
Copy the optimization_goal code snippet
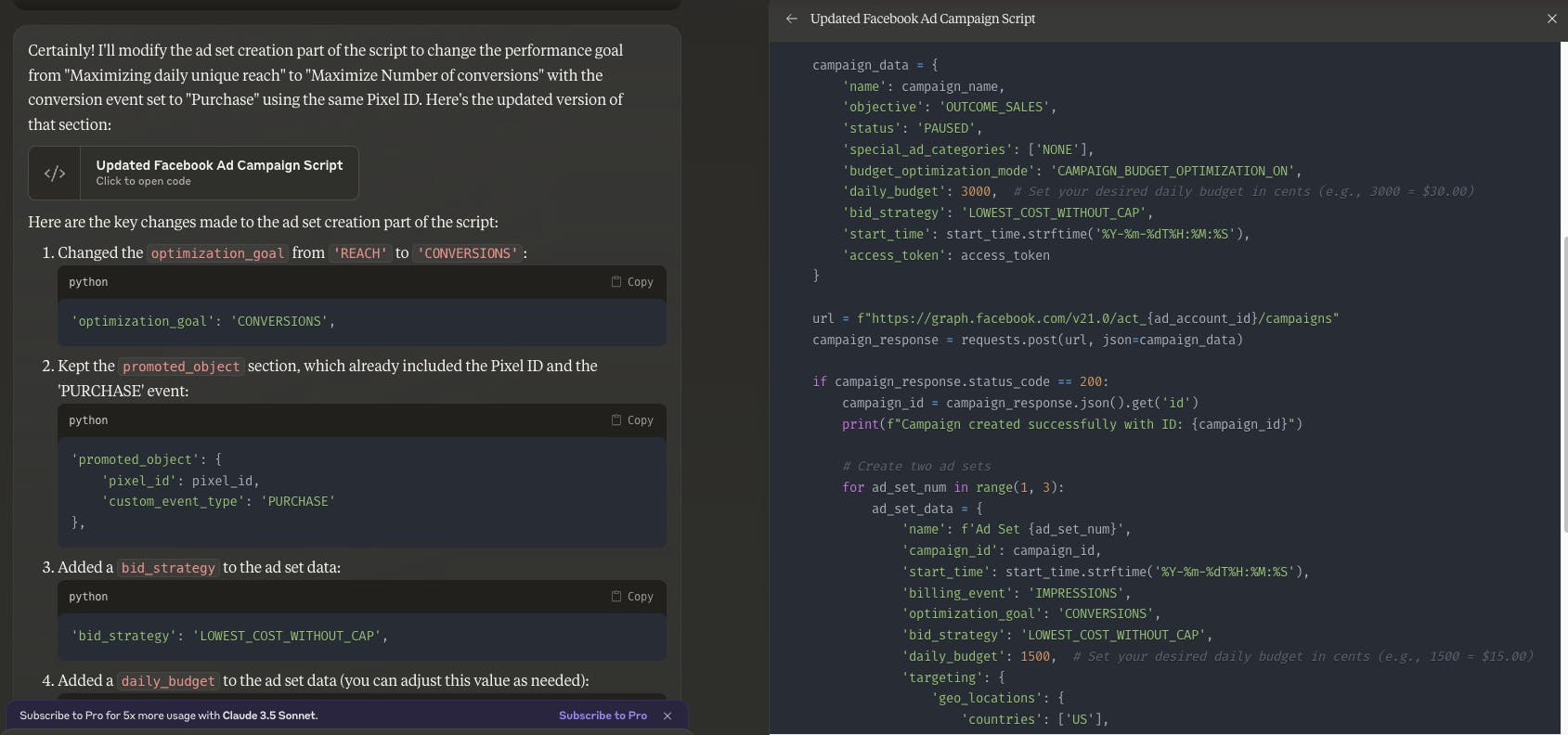click(x=632, y=282)
